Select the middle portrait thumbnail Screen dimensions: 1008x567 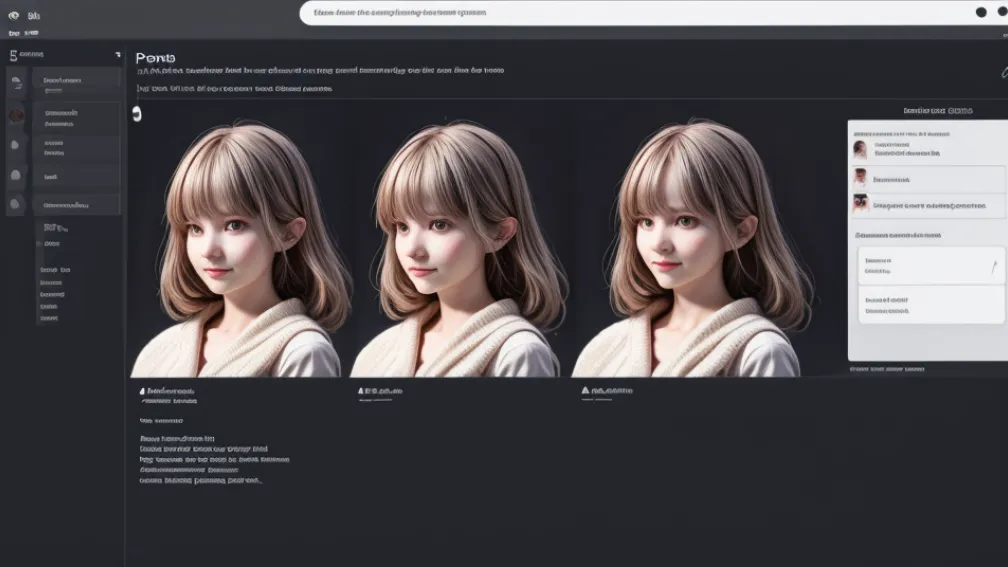tap(455, 248)
